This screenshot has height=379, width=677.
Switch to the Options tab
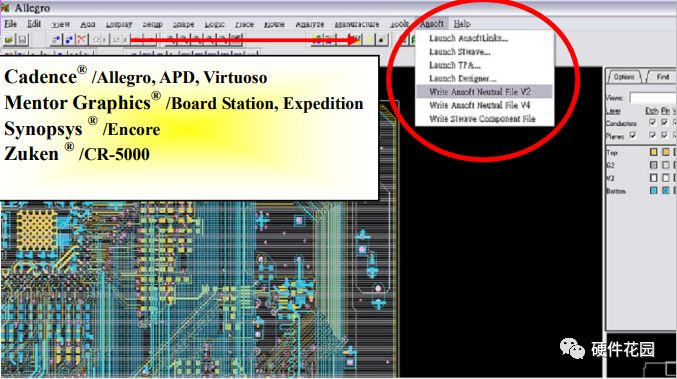tap(624, 77)
